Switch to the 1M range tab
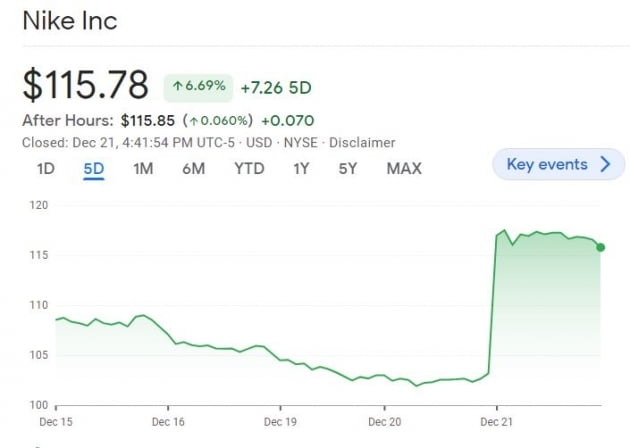The width and height of the screenshot is (630, 448). point(143,168)
